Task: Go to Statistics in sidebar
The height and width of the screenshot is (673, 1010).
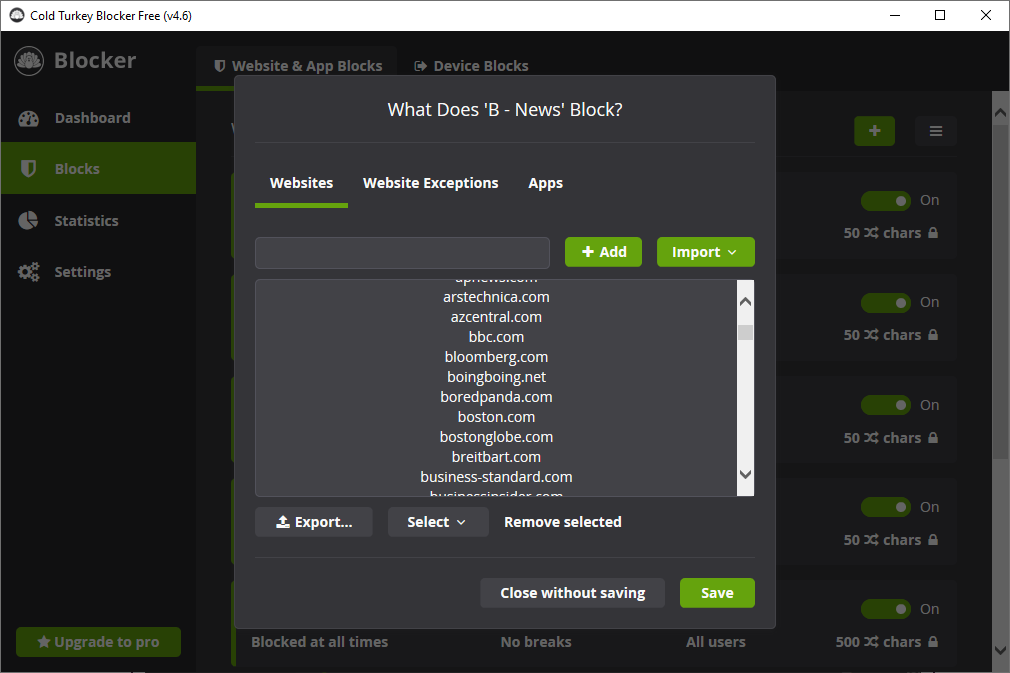Action: [99, 220]
